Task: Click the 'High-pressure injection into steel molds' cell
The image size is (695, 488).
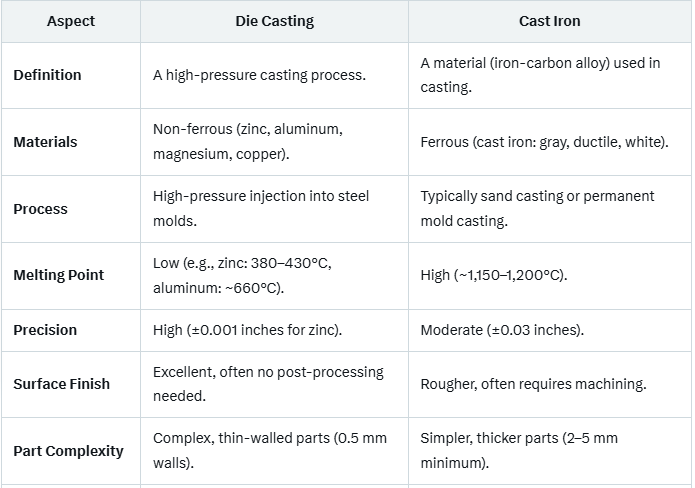Action: pyautogui.click(x=261, y=209)
